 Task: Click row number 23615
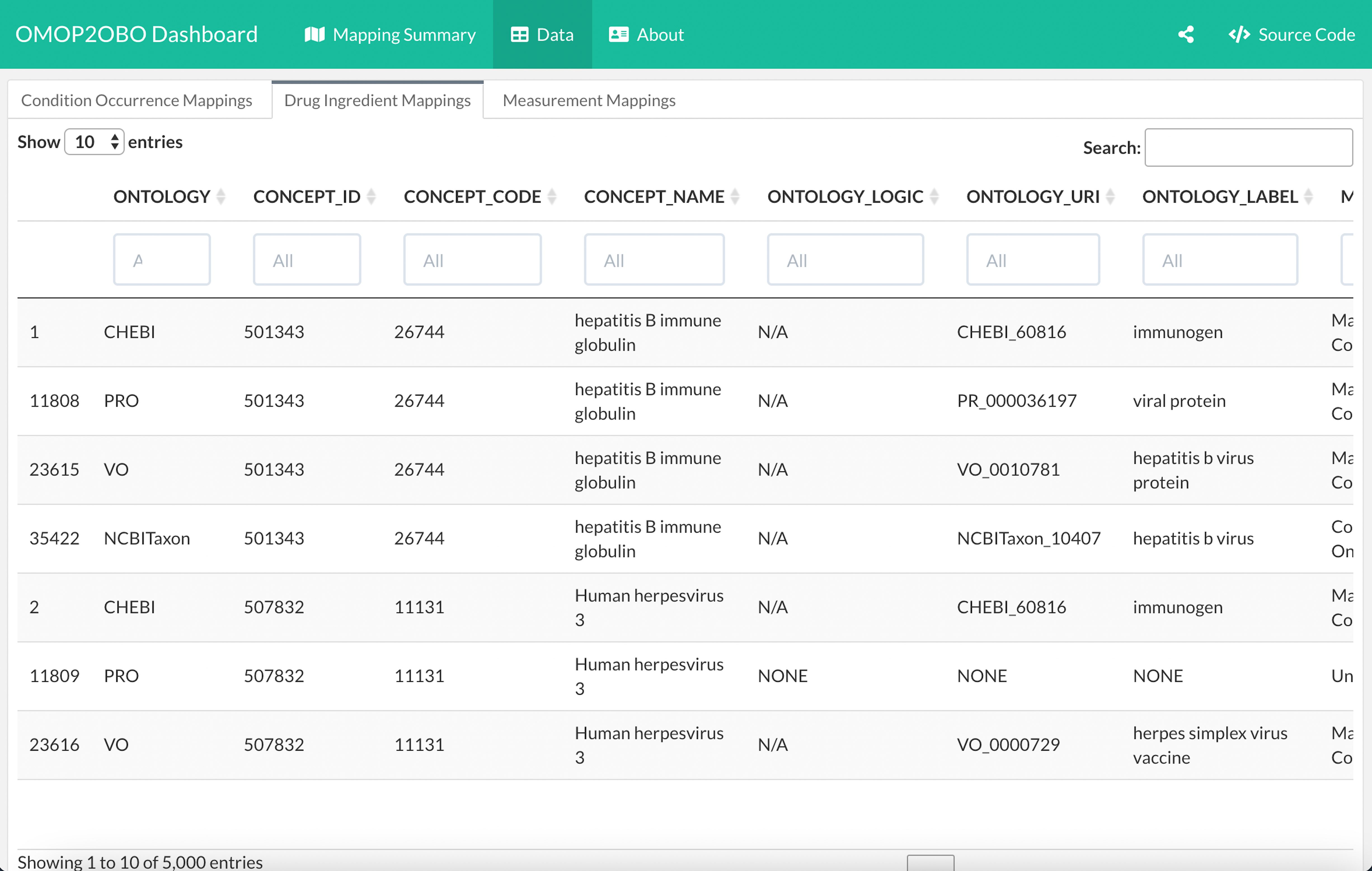(55, 470)
